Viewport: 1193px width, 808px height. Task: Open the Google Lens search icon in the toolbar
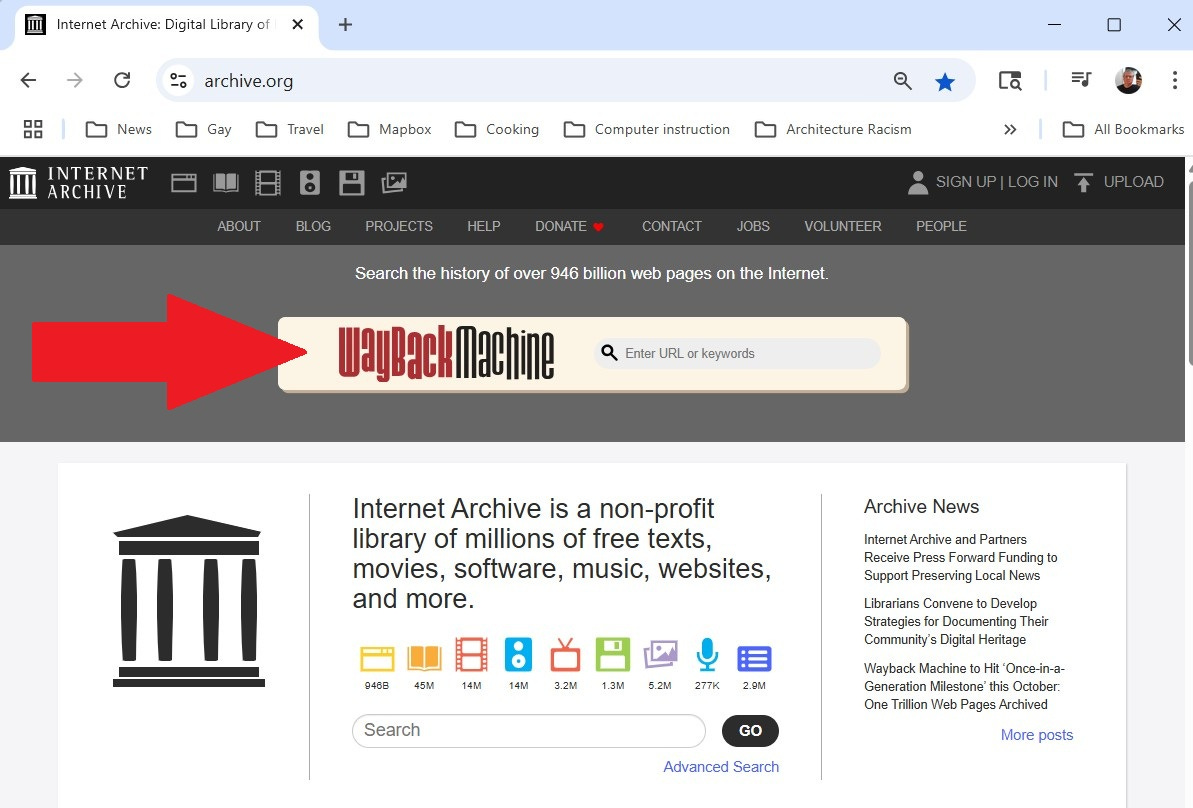(1010, 81)
